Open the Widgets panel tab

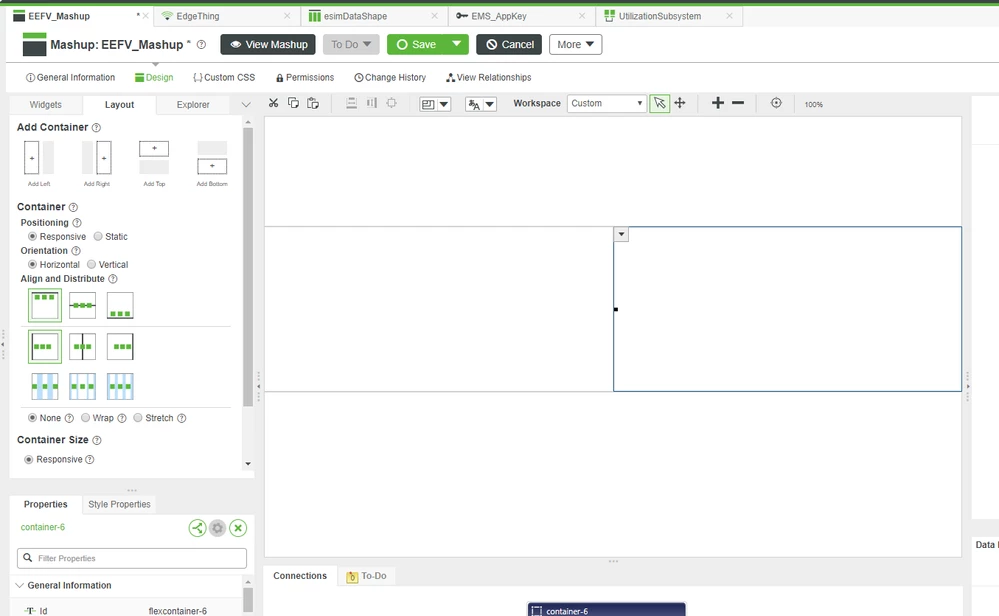pyautogui.click(x=46, y=104)
